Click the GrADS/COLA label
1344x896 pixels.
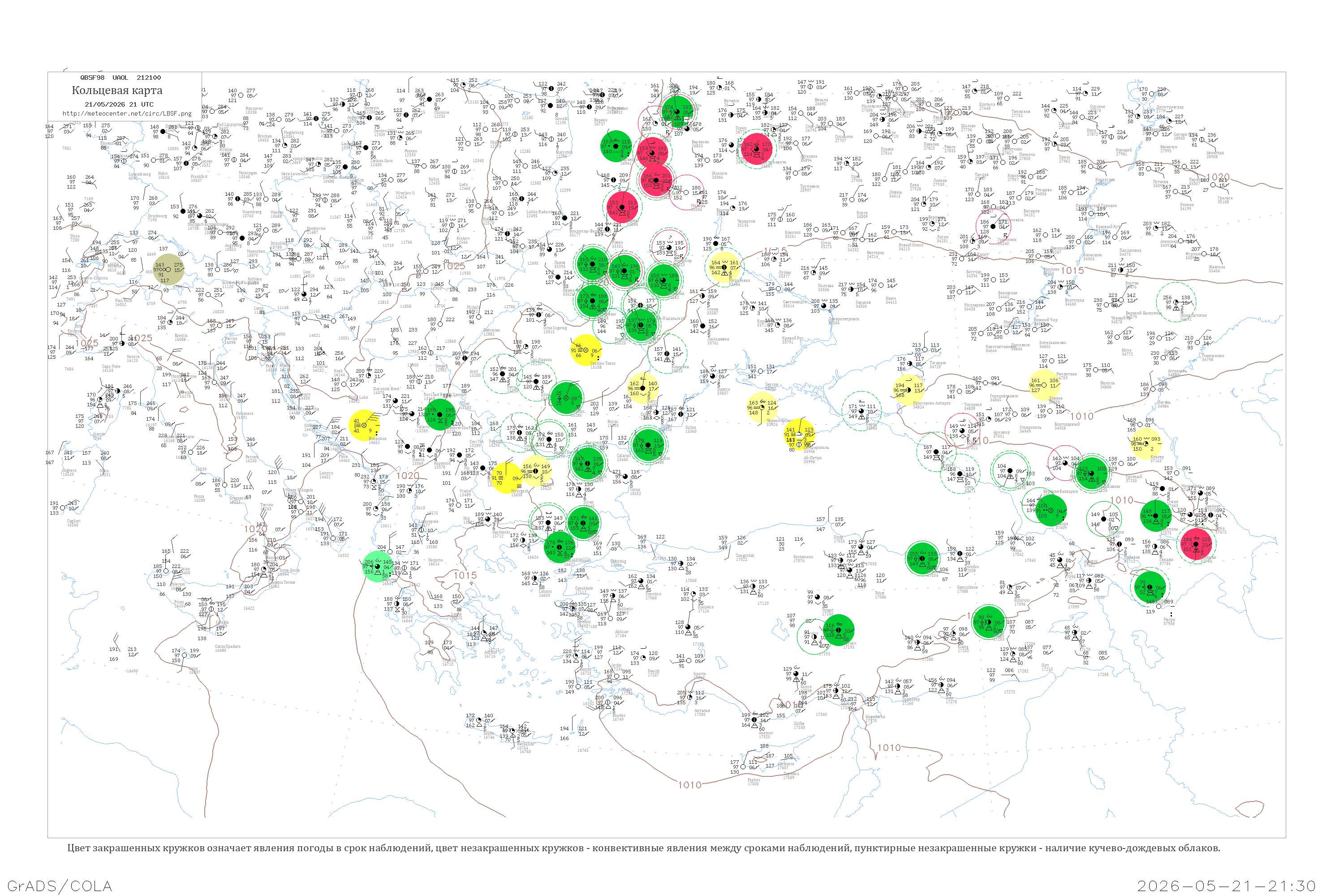click(x=60, y=886)
